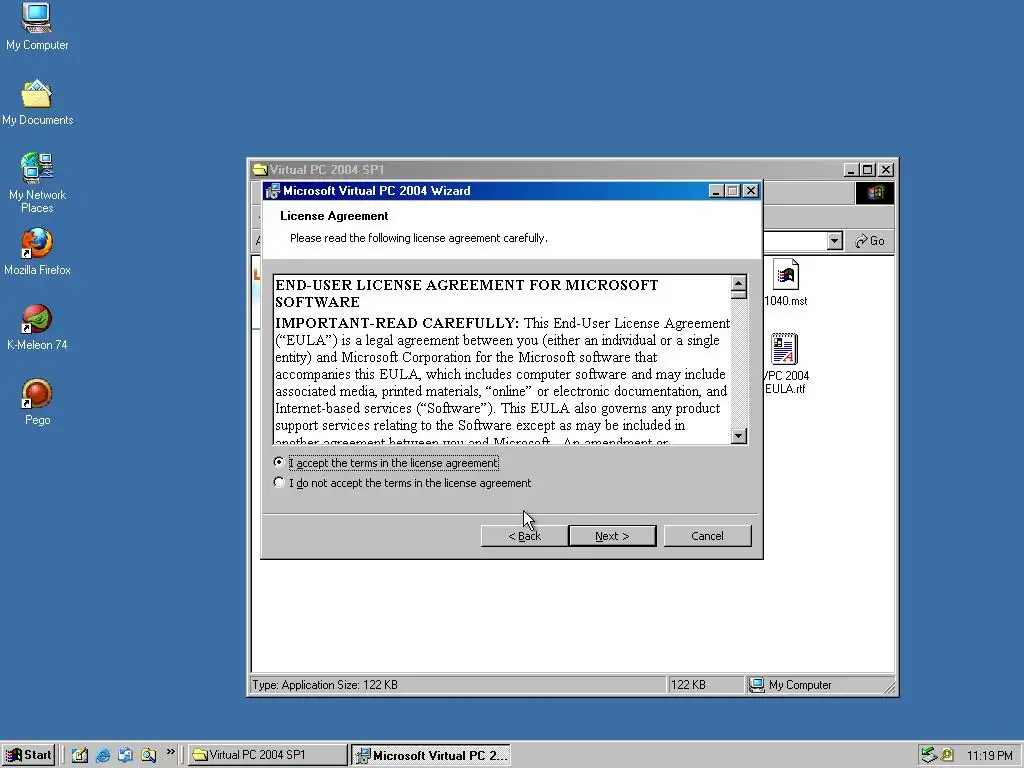Screen dimensions: 1024x768
Task: Click the wizard's title bar installer icon
Action: (x=272, y=191)
